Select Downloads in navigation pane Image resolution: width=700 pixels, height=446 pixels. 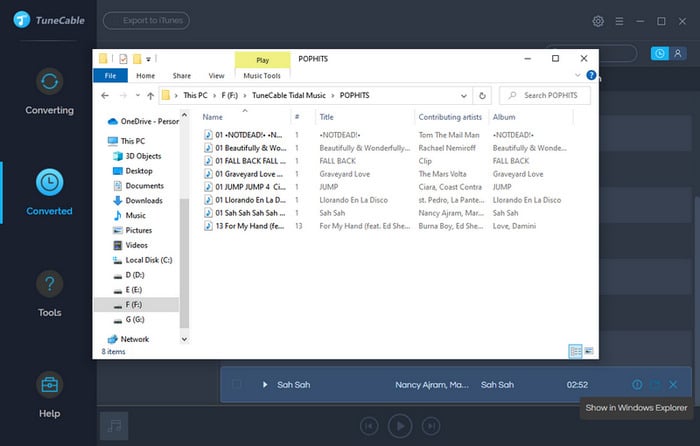(x=138, y=200)
